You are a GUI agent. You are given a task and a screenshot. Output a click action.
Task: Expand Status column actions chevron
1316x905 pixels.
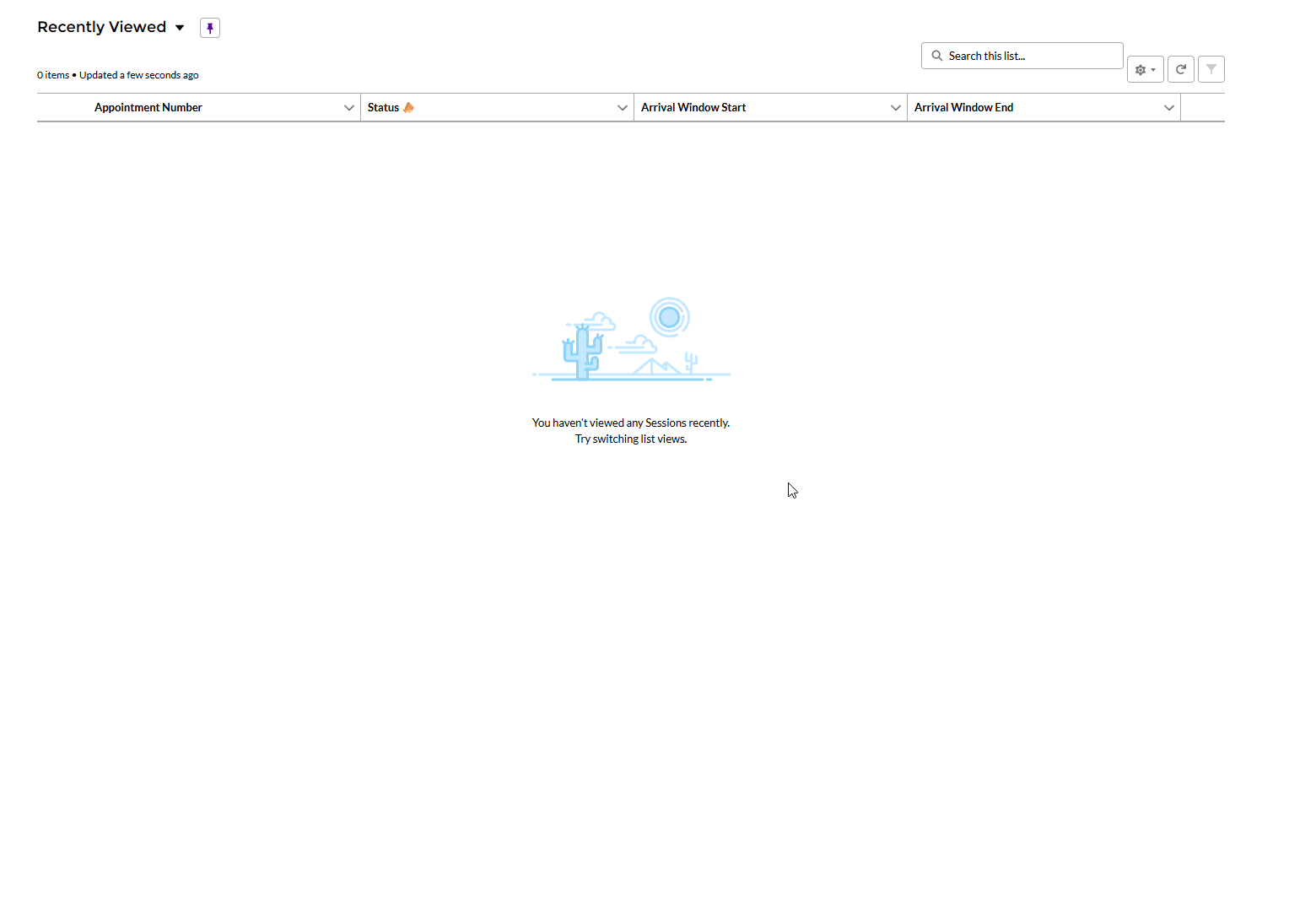[622, 107]
